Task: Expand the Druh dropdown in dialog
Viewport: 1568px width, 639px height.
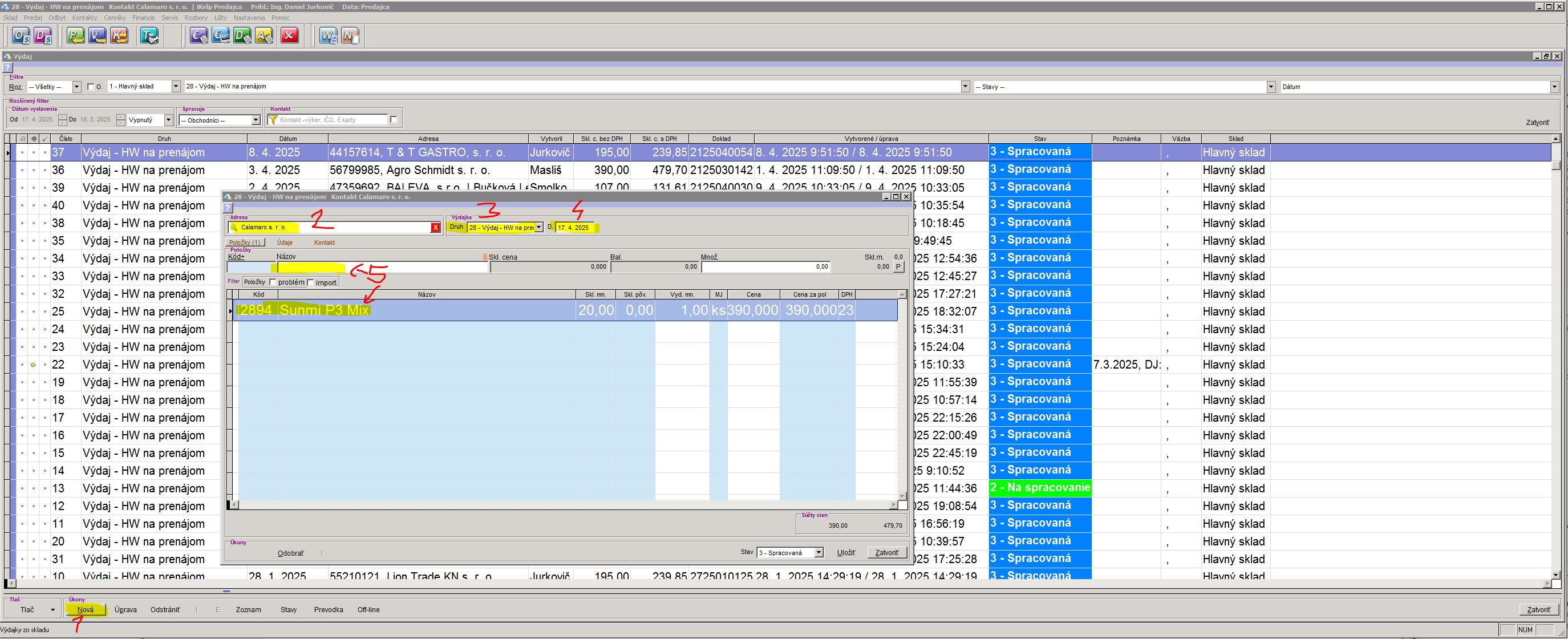Action: click(540, 228)
